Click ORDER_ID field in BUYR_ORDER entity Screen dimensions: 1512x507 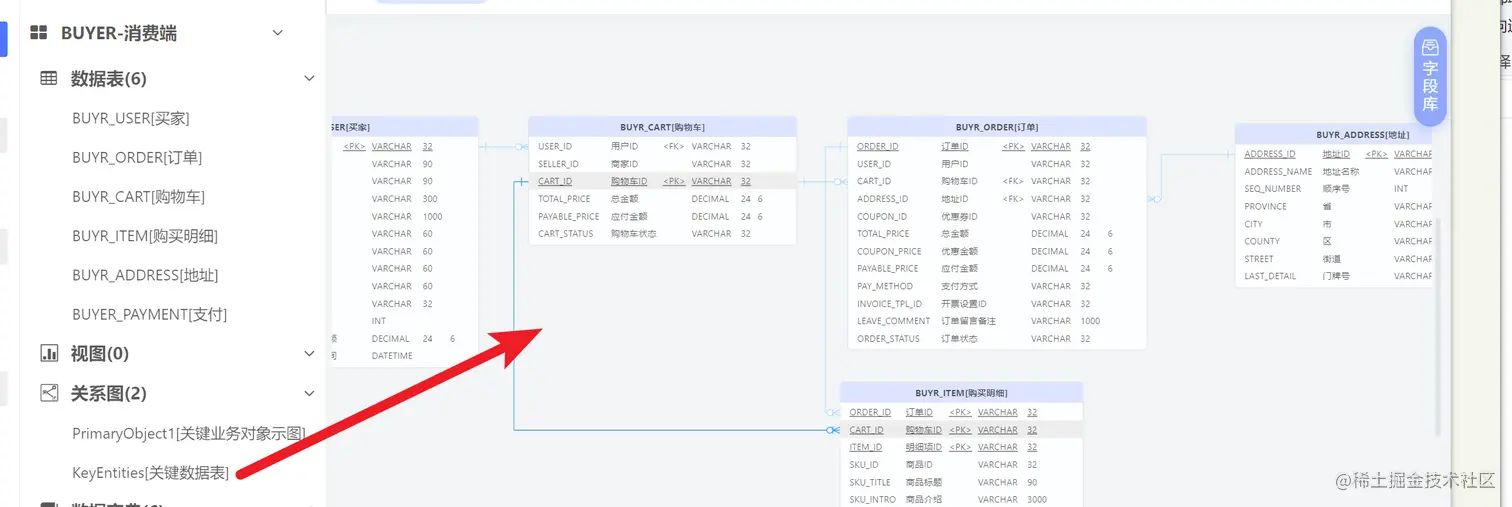click(x=877, y=146)
